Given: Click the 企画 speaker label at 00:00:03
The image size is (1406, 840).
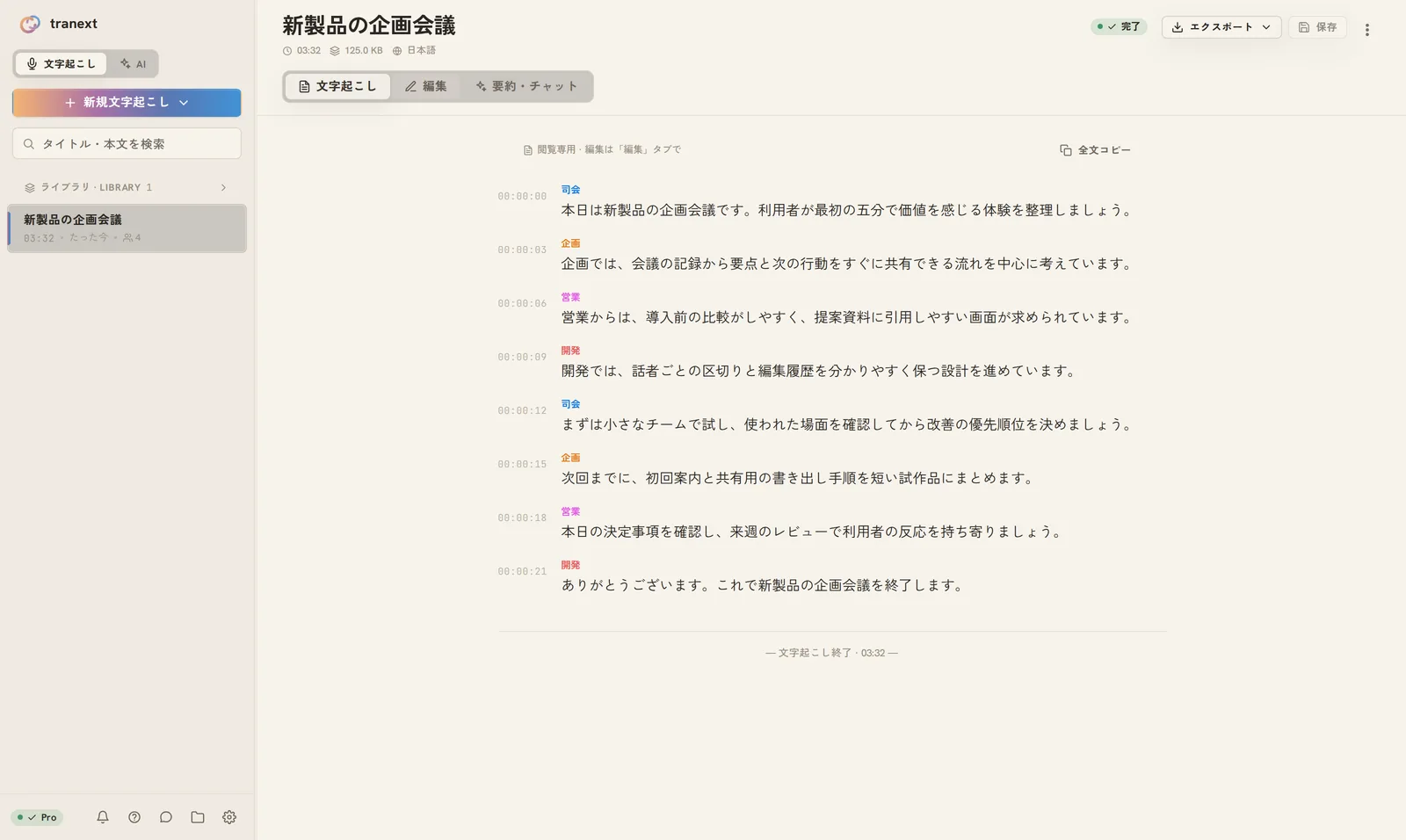Looking at the screenshot, I should click(571, 243).
